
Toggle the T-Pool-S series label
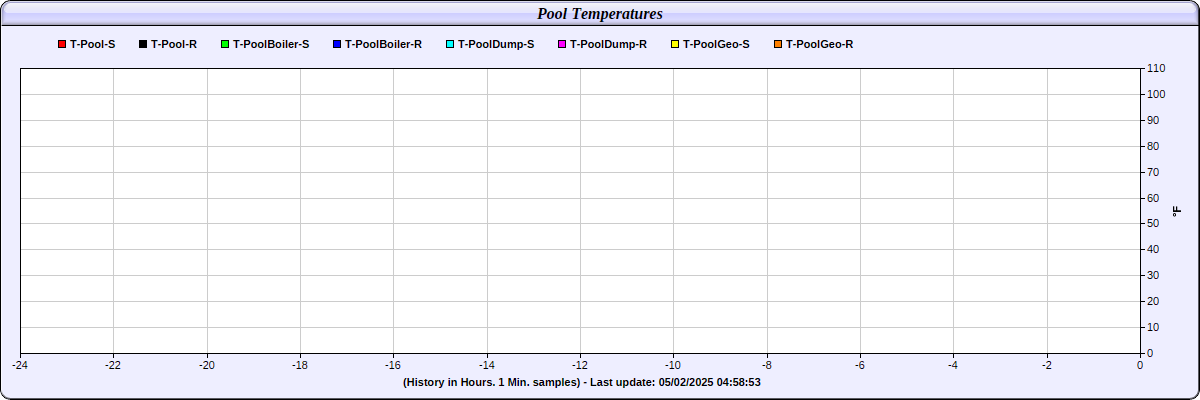(93, 44)
